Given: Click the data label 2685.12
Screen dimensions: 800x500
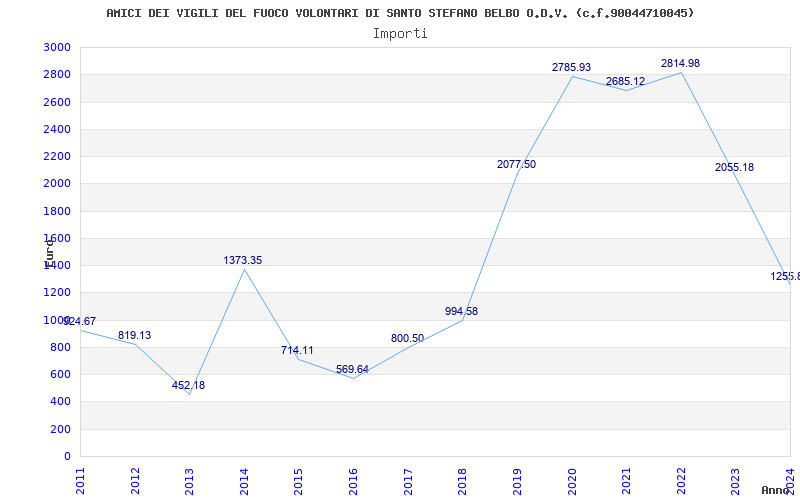Looking at the screenshot, I should (625, 82).
